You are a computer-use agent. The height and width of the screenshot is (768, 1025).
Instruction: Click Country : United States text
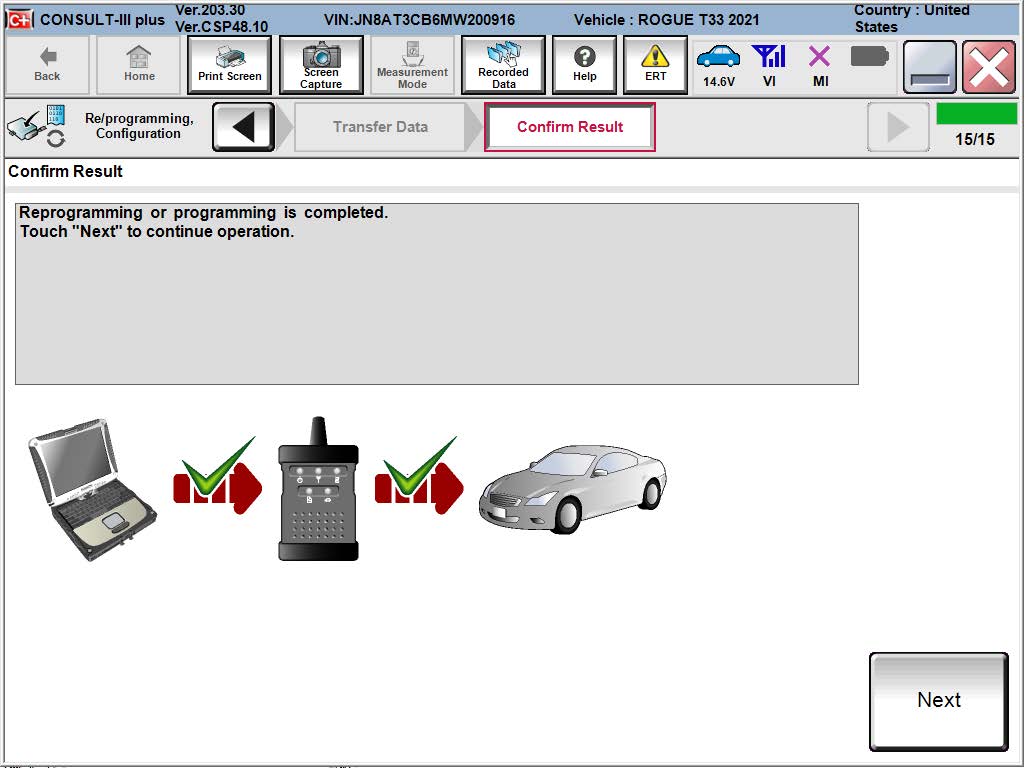(911, 18)
